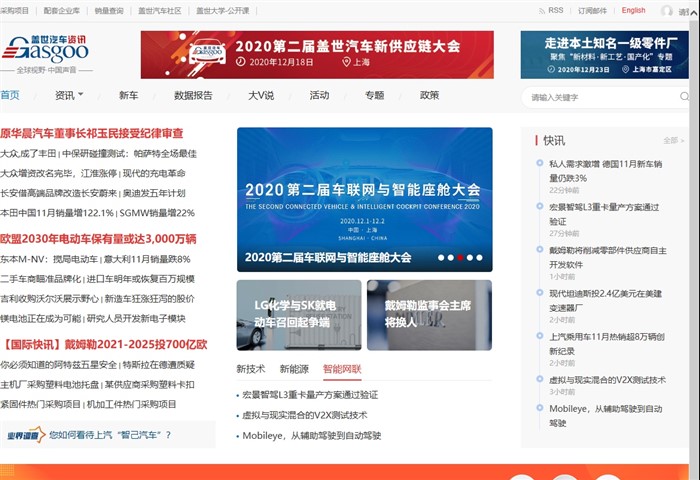This screenshot has height=480, width=700.
Task: Open the RSS text link
Action: tap(555, 10)
